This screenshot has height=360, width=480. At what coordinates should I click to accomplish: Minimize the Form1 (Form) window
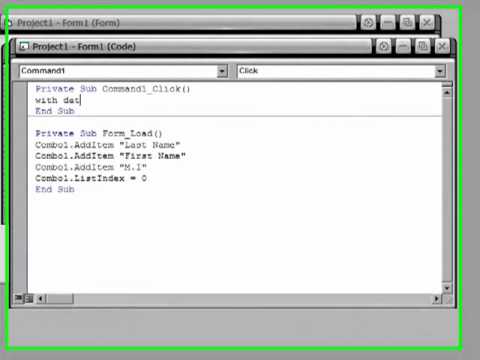coord(388,23)
